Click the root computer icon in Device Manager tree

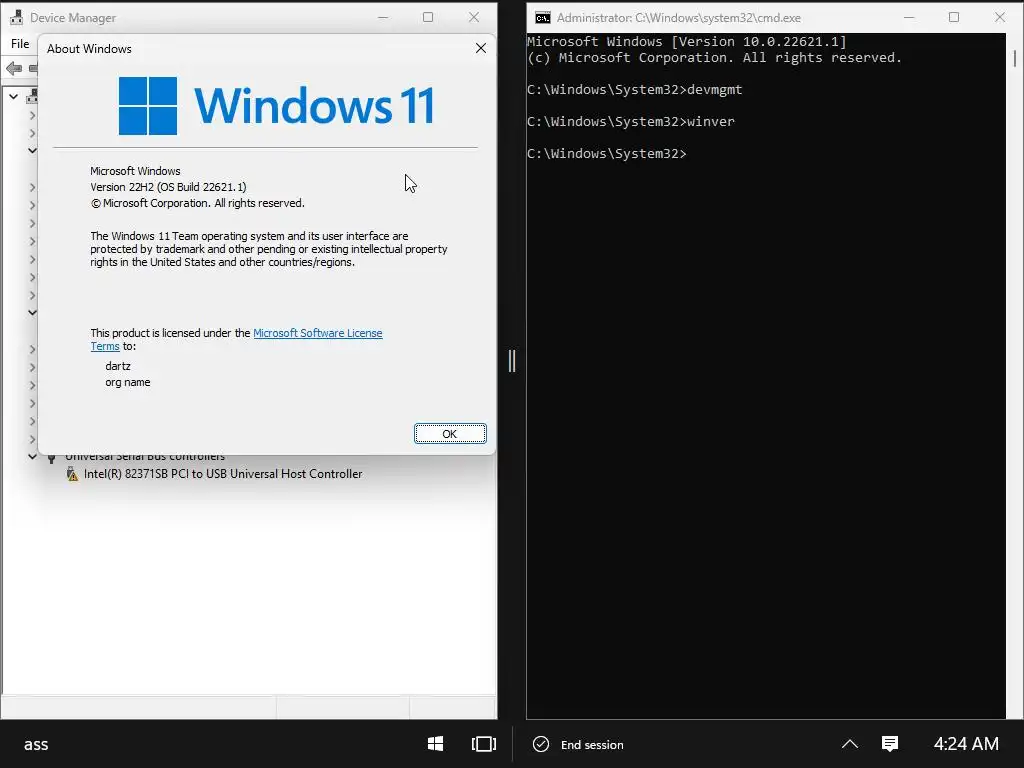tap(31, 97)
